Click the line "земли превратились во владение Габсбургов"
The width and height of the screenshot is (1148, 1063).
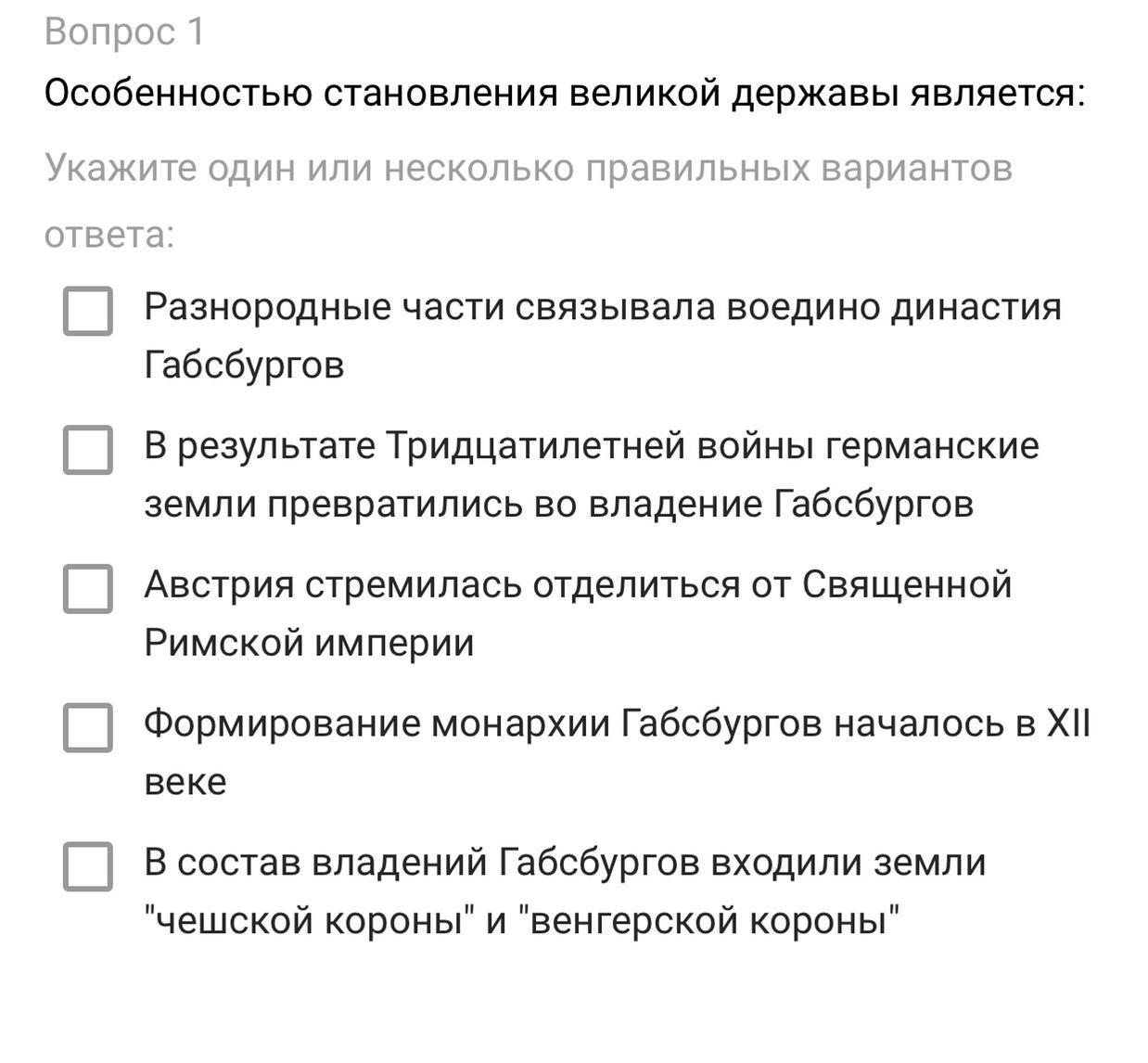click(x=559, y=505)
